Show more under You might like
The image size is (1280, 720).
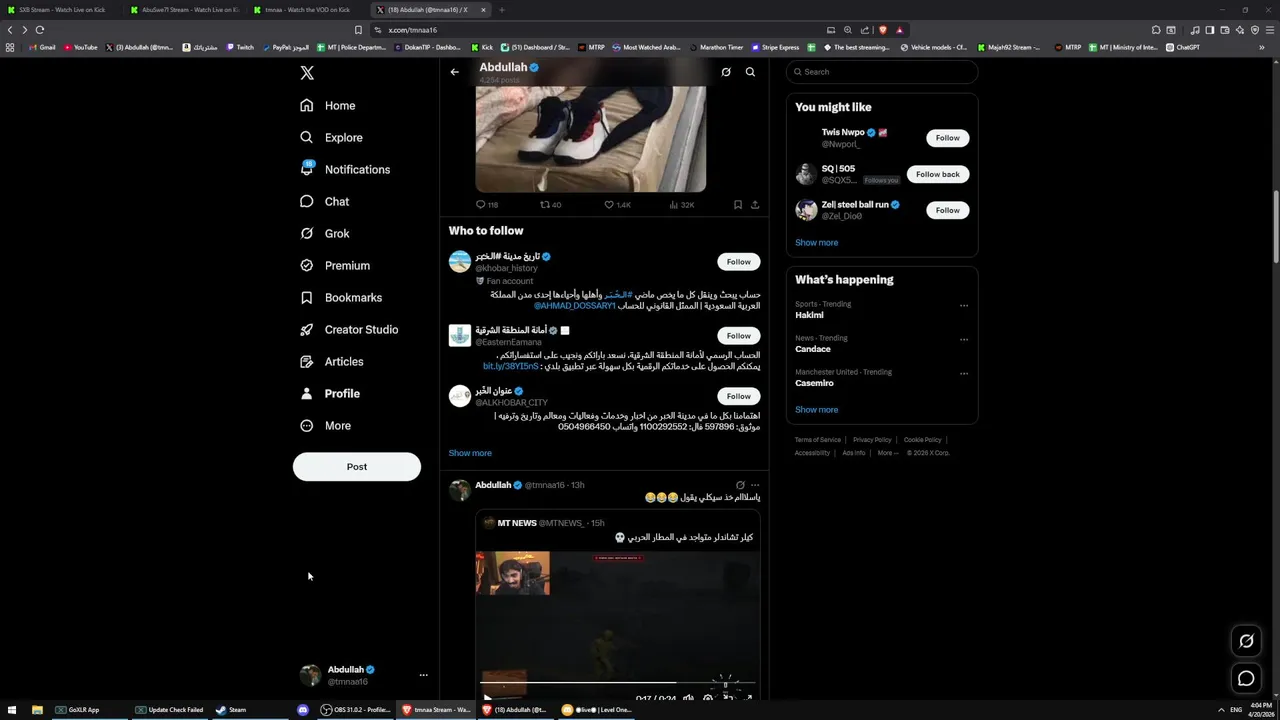(x=817, y=243)
